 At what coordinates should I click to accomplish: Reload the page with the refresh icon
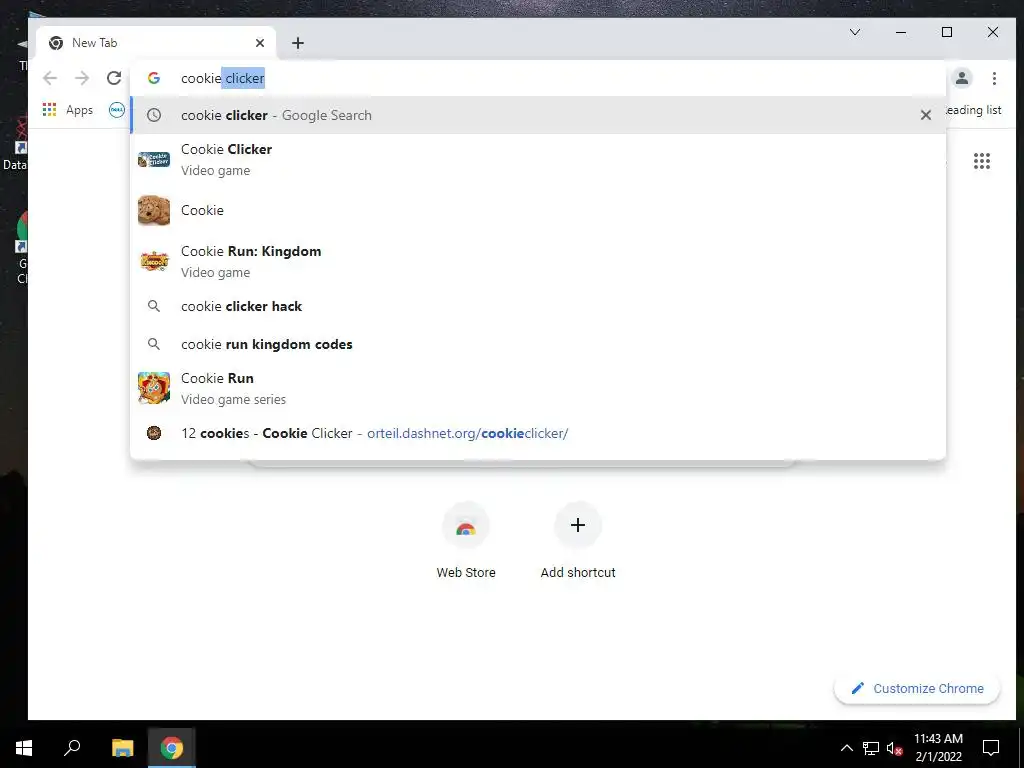tap(114, 78)
